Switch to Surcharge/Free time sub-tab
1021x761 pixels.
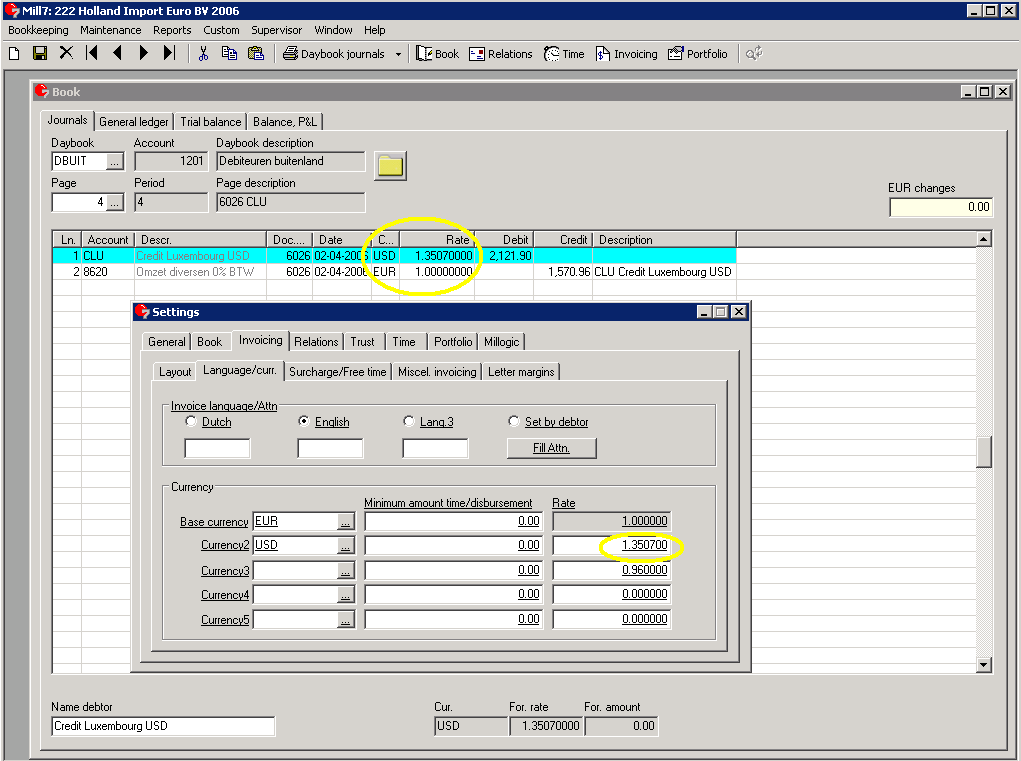click(337, 372)
